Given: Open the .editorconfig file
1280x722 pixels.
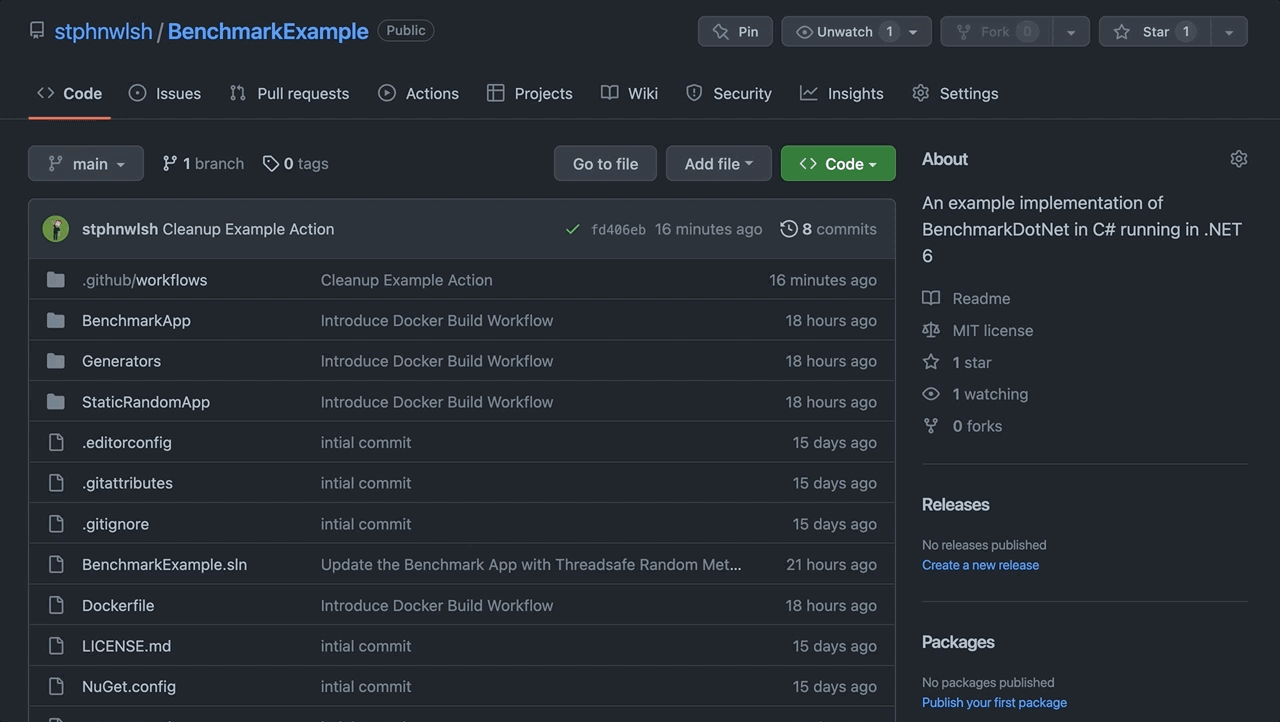Looking at the screenshot, I should click(x=127, y=442).
